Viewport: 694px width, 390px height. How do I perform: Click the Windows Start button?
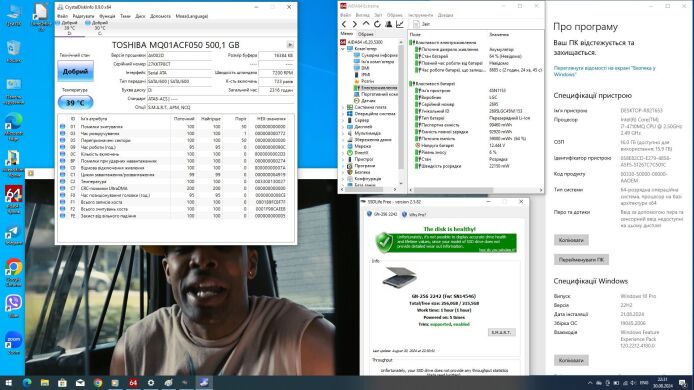tap(8, 382)
